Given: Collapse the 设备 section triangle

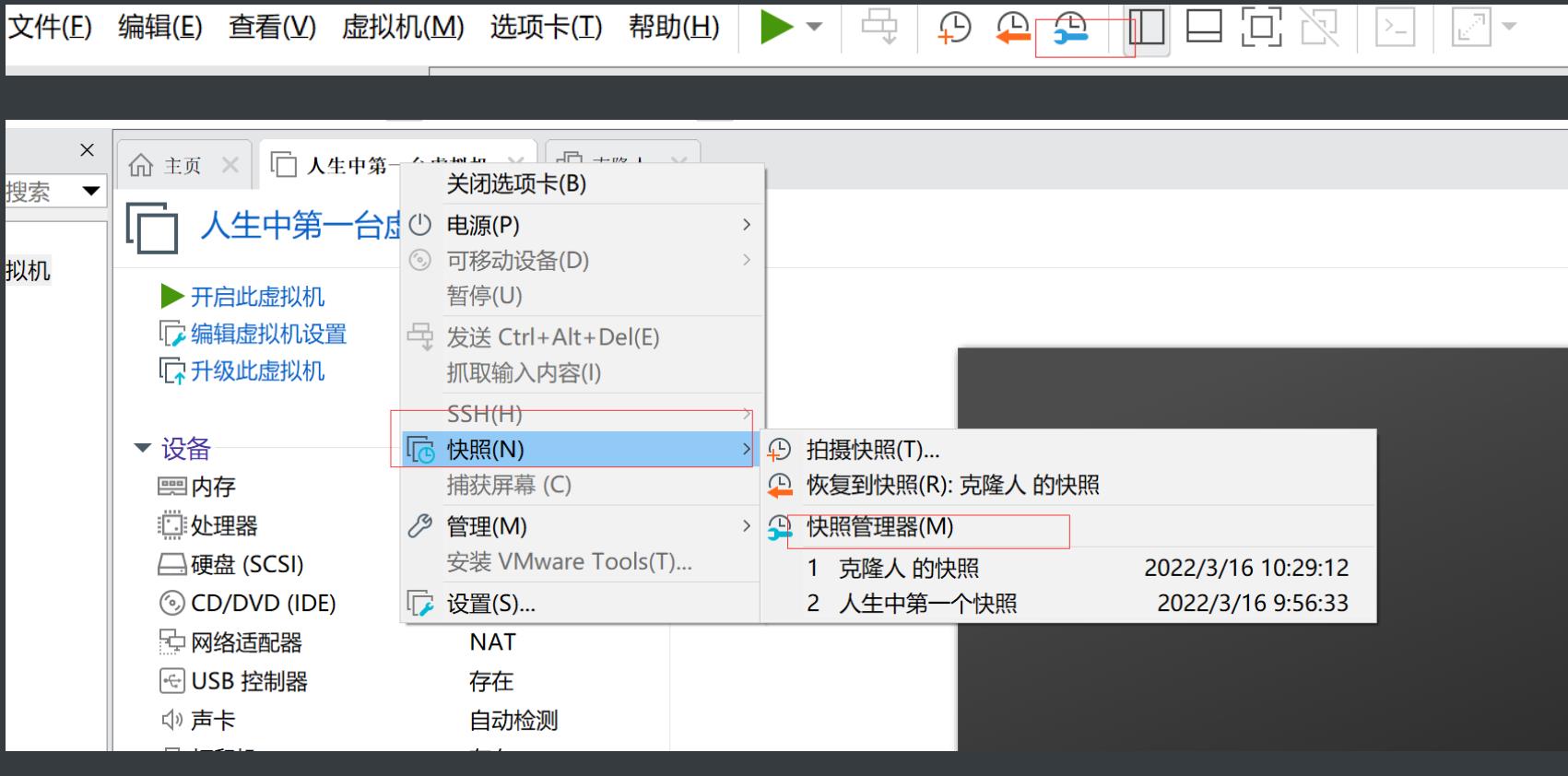Looking at the screenshot, I should pos(142,448).
